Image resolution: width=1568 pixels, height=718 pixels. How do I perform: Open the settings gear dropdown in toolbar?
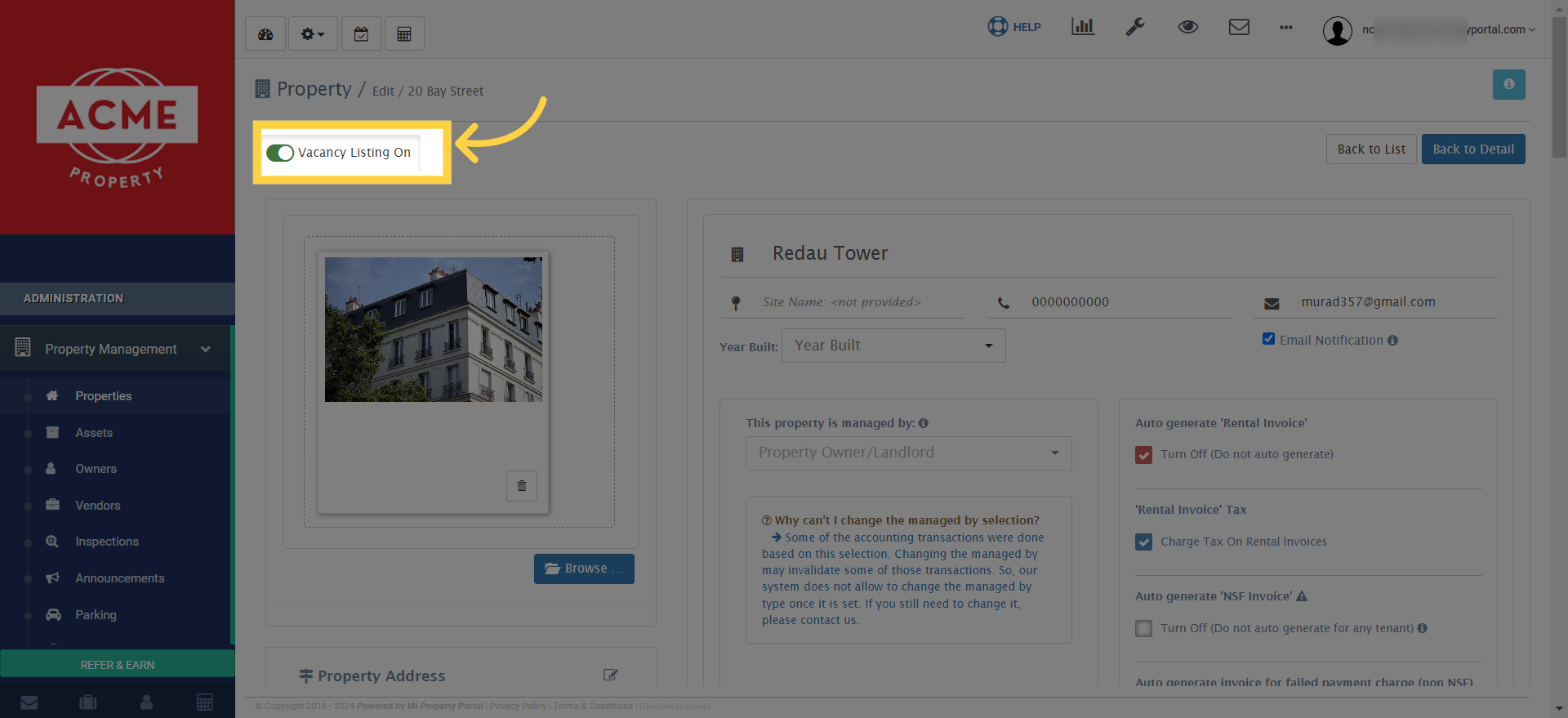pos(313,33)
